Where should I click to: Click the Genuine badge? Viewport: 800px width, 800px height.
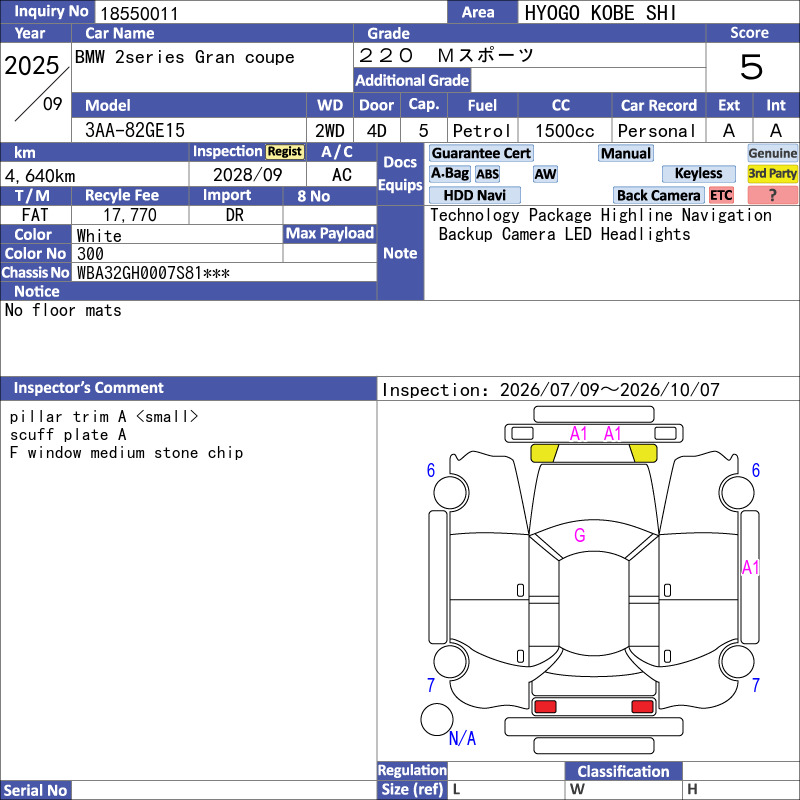click(772, 153)
